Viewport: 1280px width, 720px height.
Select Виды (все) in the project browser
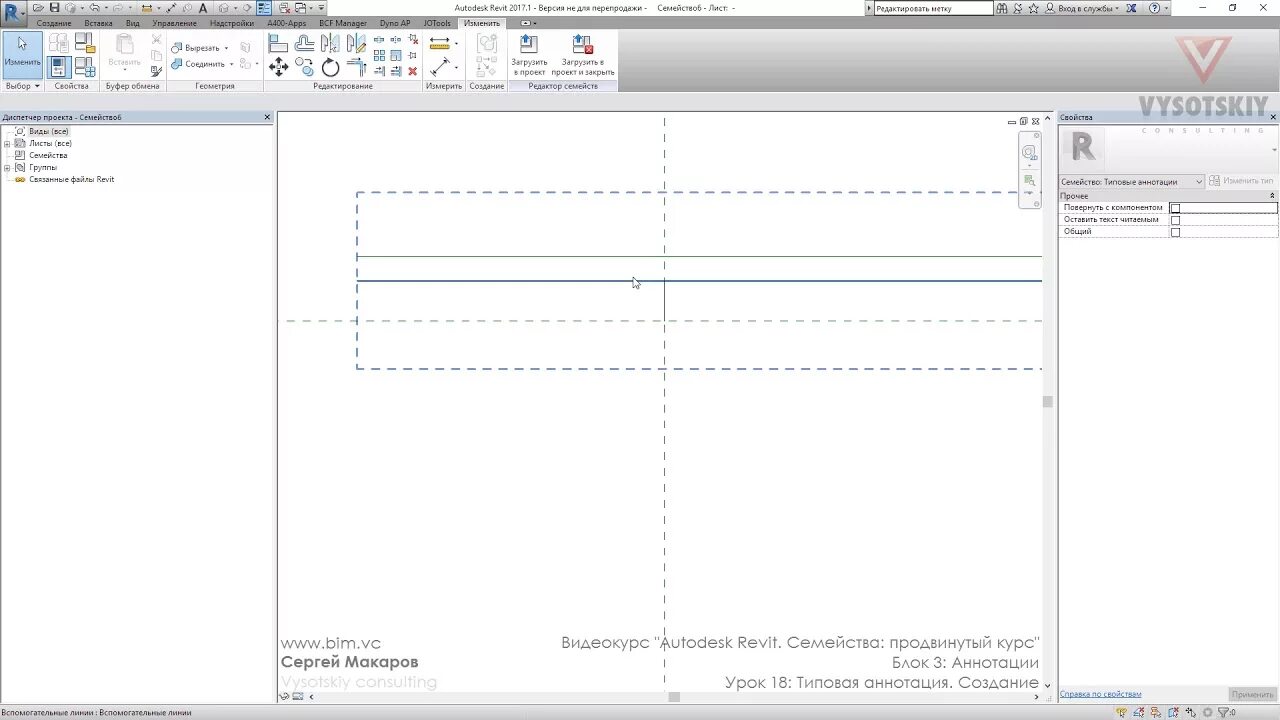click(48, 132)
